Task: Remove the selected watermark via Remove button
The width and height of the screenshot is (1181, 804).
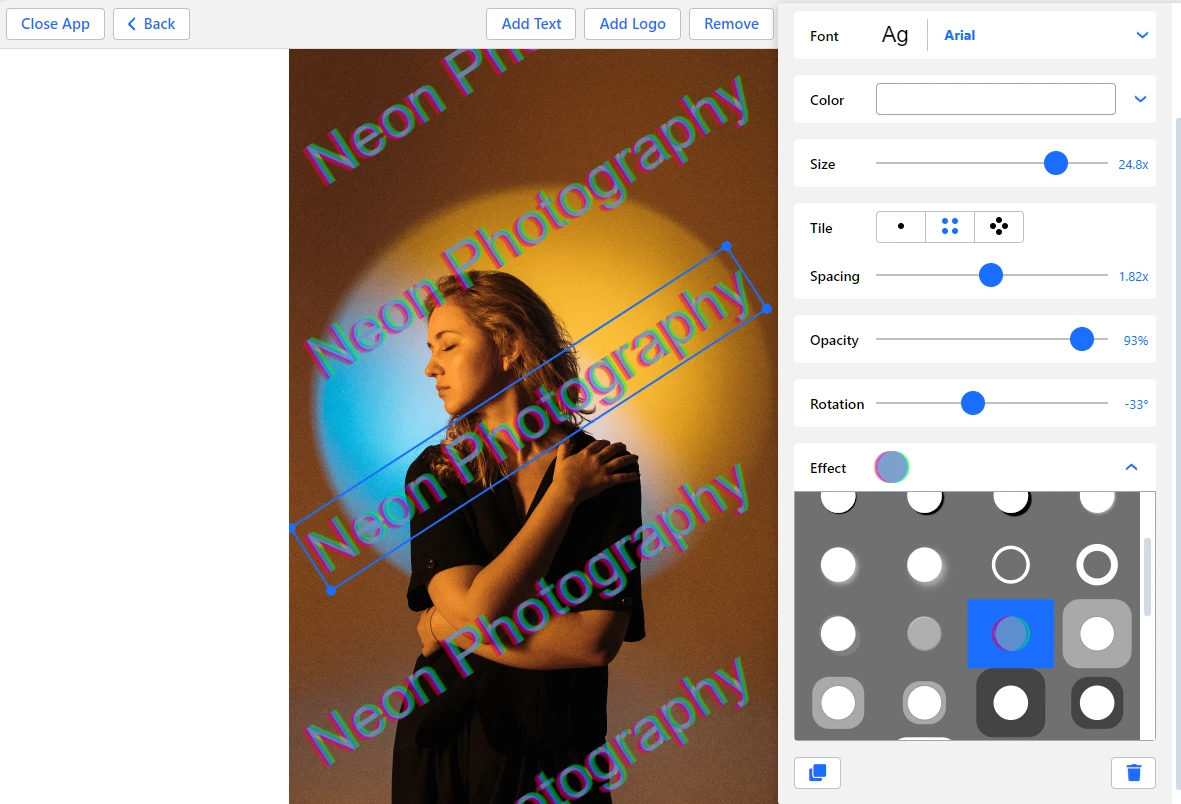Action: [x=731, y=23]
